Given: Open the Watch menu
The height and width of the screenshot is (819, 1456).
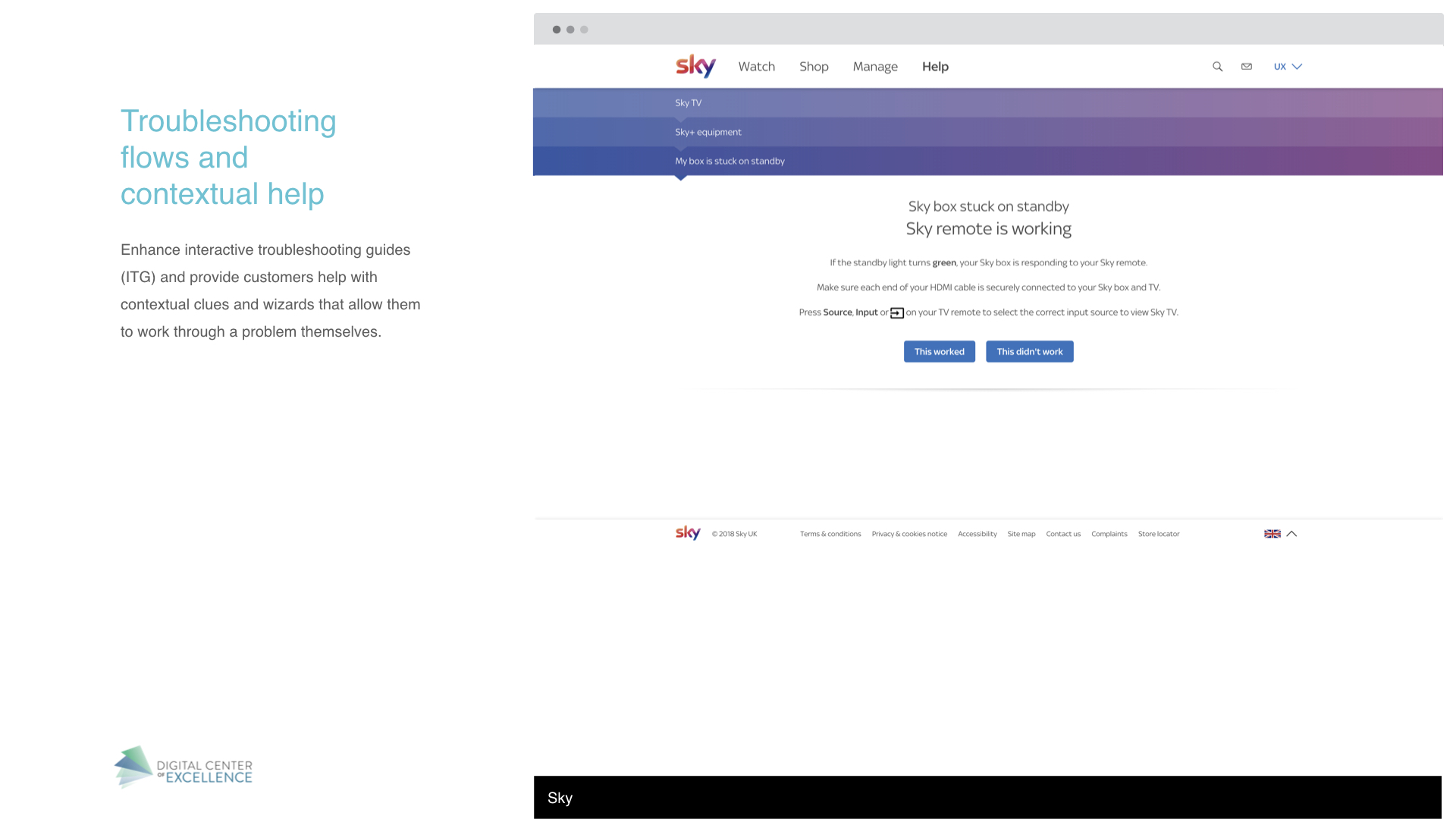Looking at the screenshot, I should coord(756,67).
